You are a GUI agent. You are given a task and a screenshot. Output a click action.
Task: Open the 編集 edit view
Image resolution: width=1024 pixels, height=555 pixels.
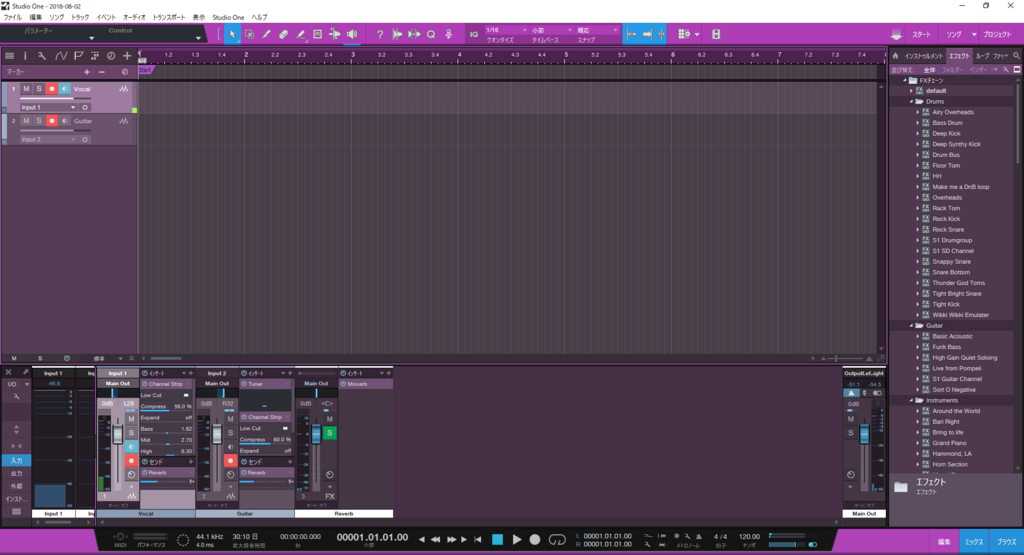pyautogui.click(x=944, y=542)
